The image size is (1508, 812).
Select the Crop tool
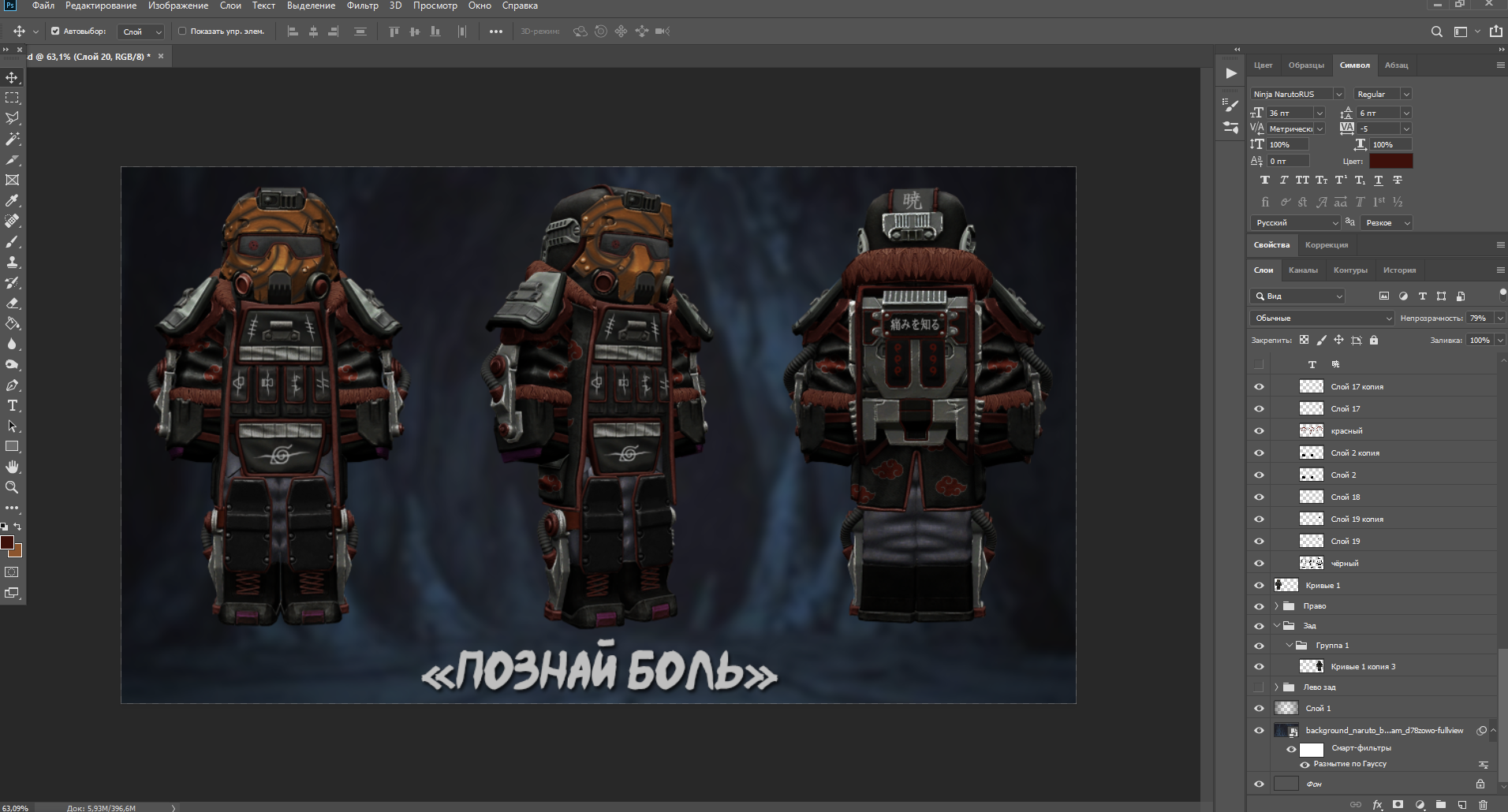tap(12, 159)
